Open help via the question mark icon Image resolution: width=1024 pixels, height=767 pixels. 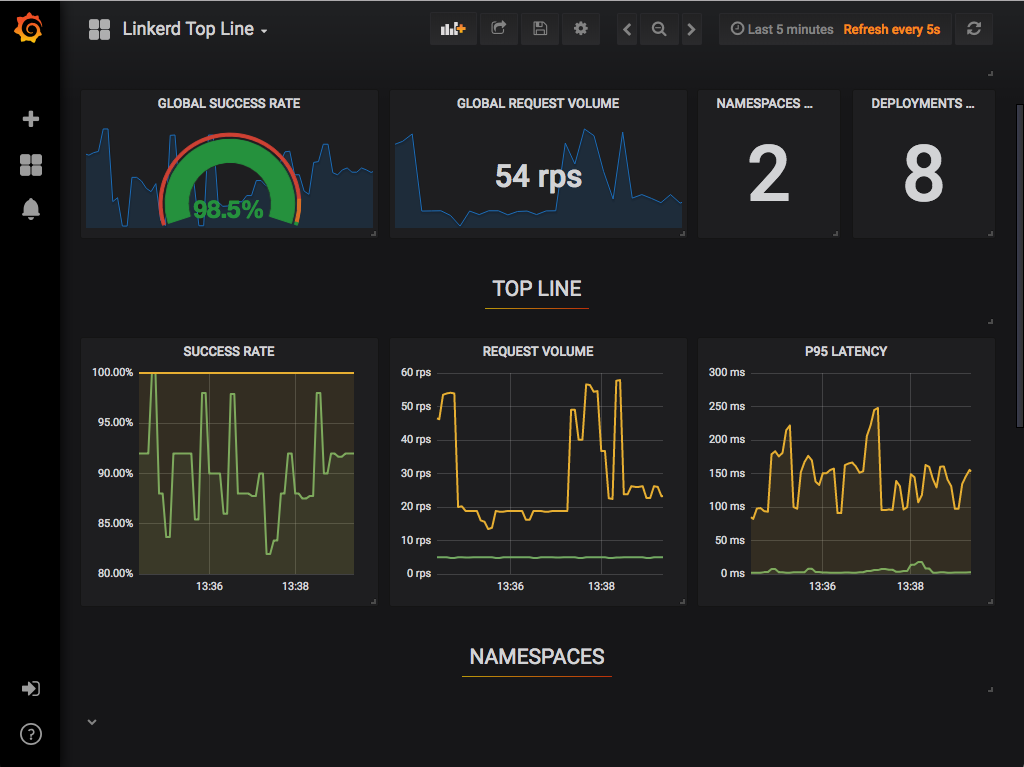click(30, 734)
